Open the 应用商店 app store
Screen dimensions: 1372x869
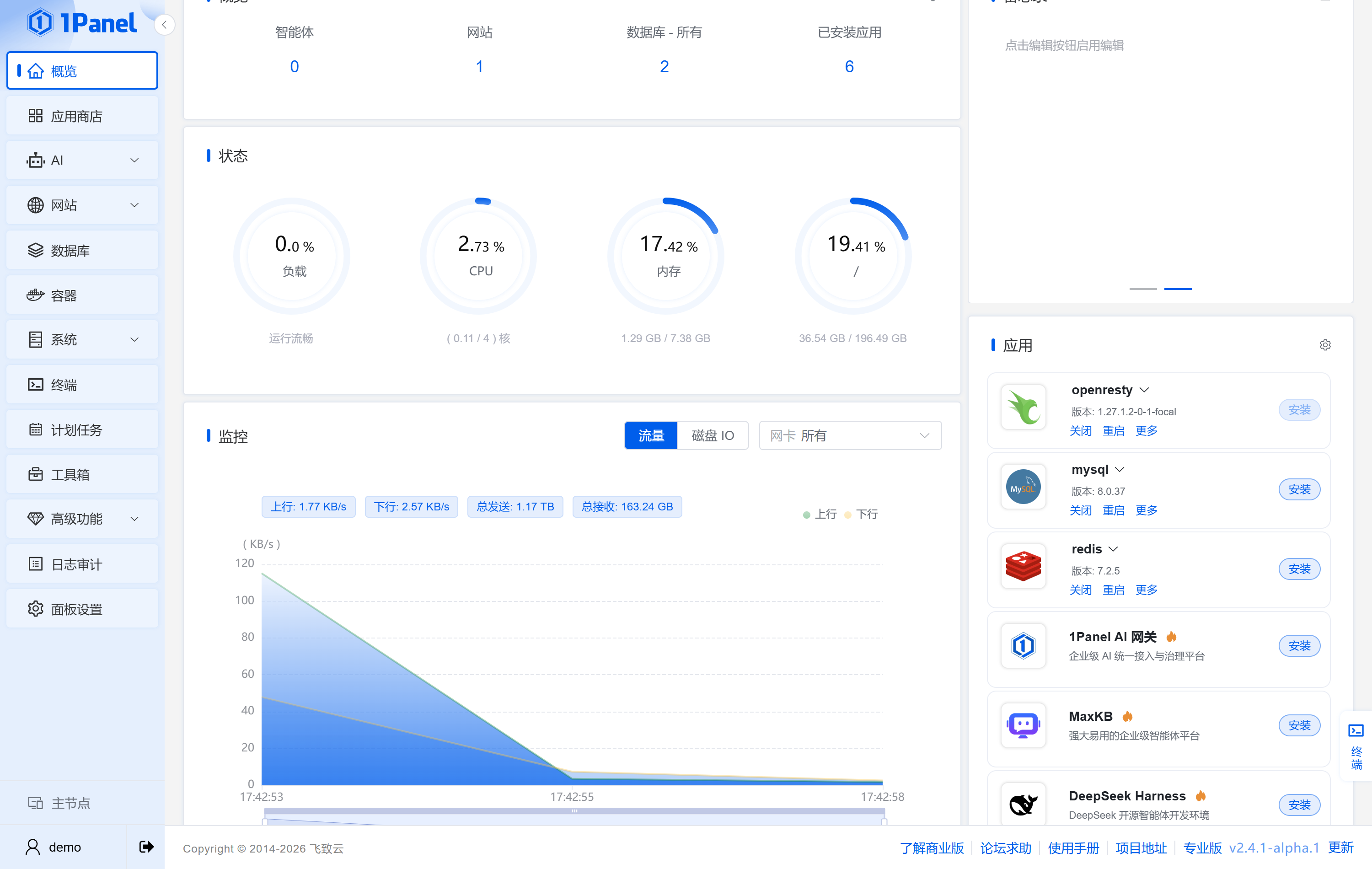click(x=82, y=116)
